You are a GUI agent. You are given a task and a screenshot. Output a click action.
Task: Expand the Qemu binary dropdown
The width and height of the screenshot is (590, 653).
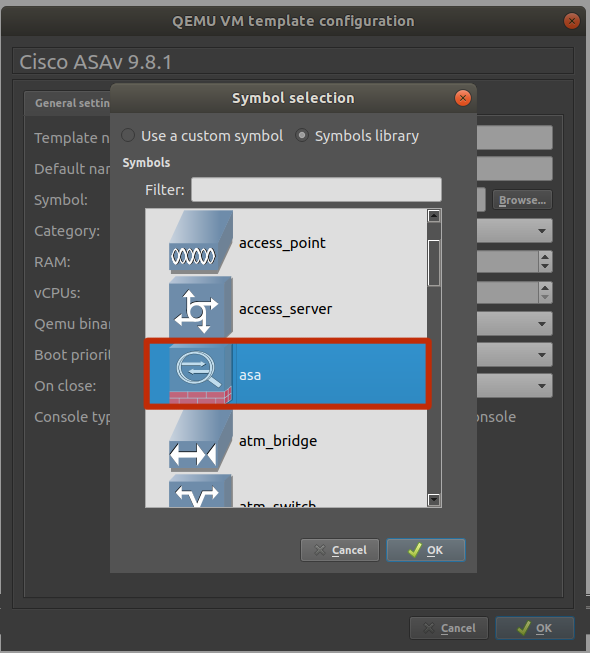pos(514,324)
